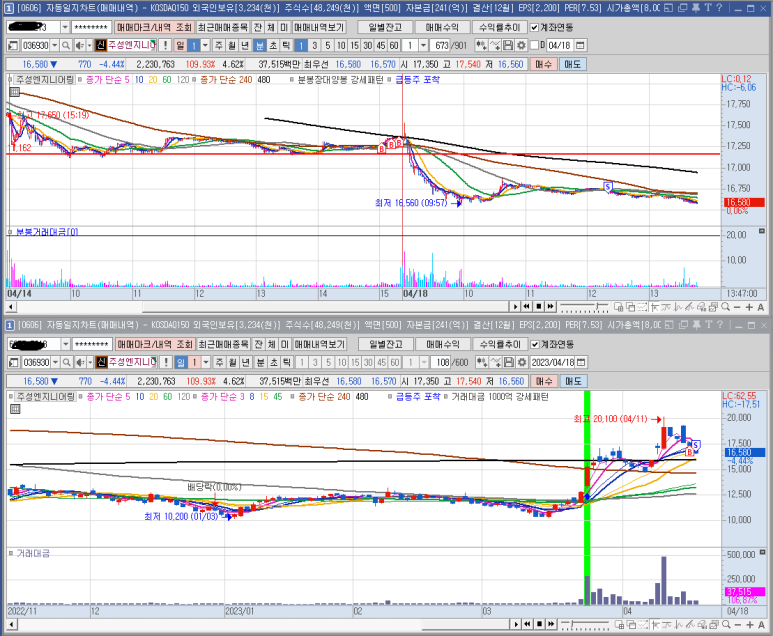
Task: Click the account password field in top window
Action: 91,28
